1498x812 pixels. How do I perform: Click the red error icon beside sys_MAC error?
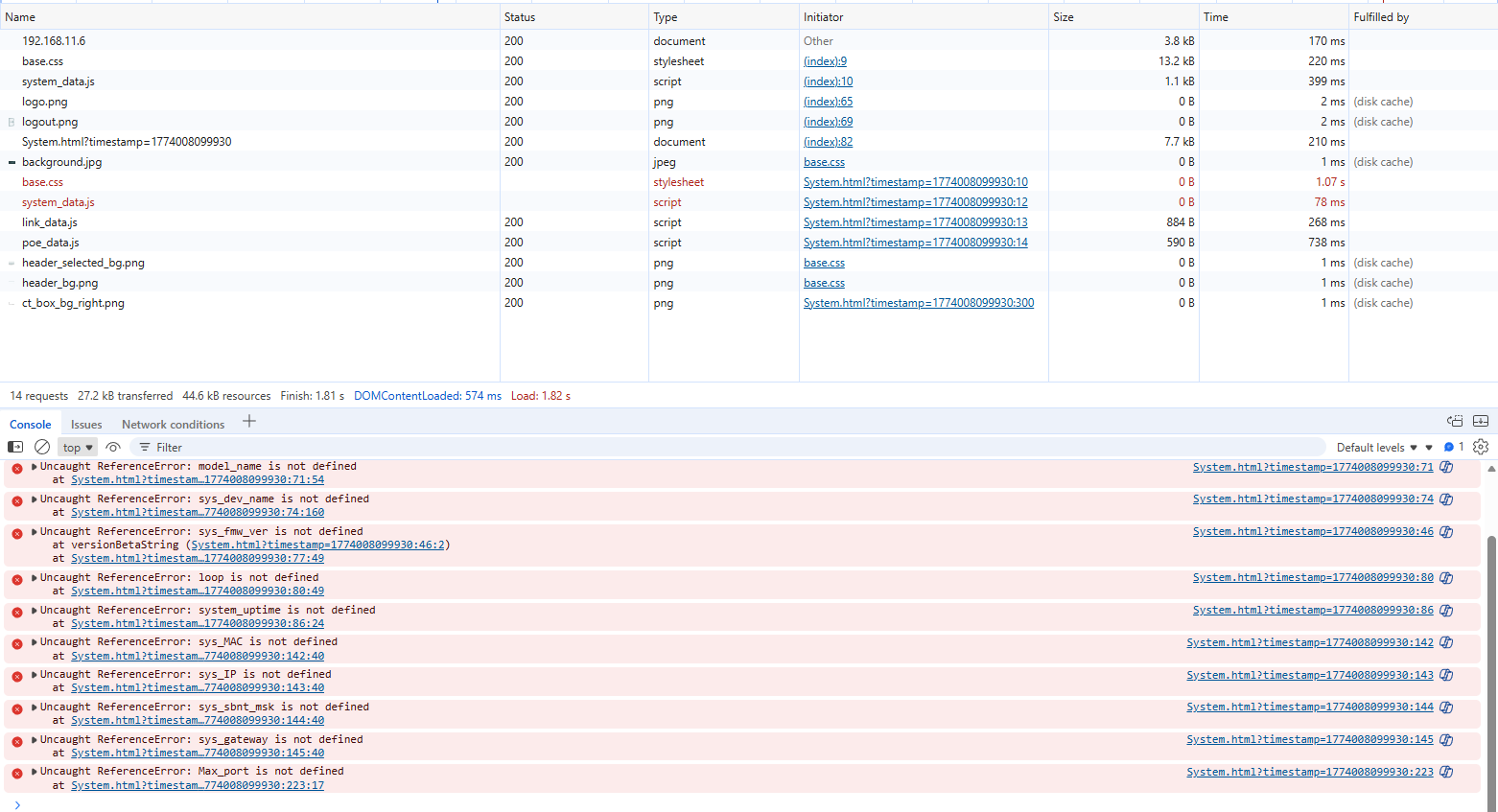pyautogui.click(x=17, y=644)
